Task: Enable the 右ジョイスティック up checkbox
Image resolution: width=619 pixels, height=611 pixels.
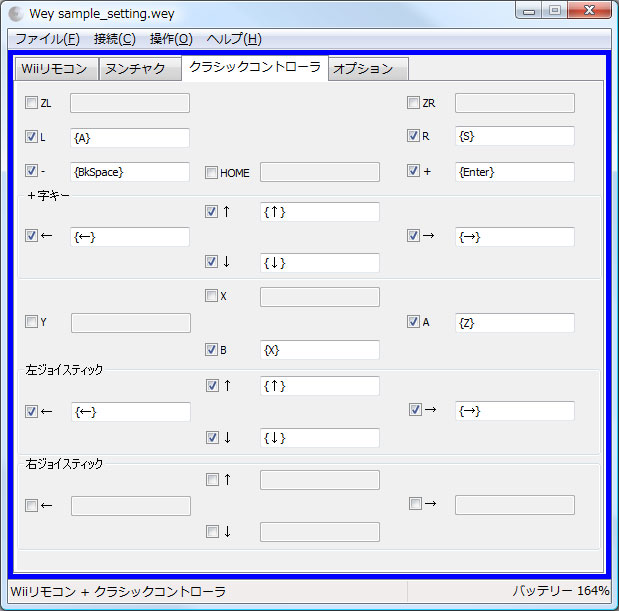Action: [x=212, y=480]
